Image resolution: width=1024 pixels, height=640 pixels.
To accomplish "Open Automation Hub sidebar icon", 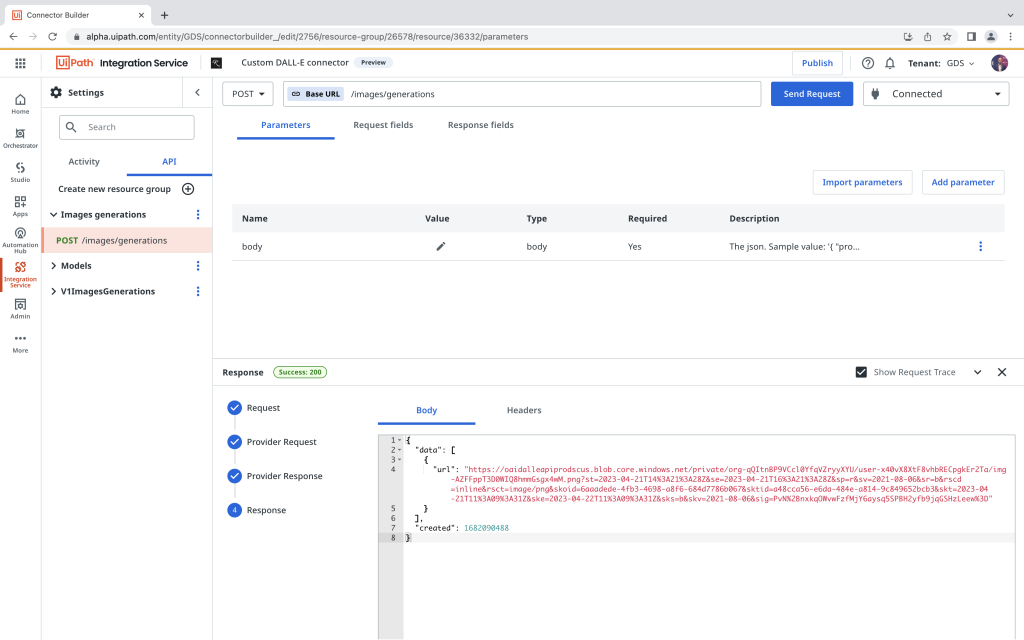I will (20, 238).
